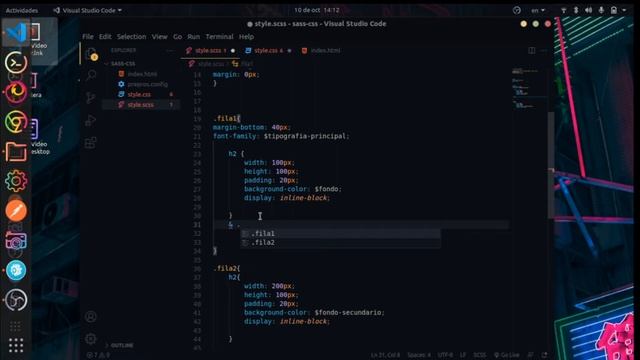Viewport: 640px width, 360px height.
Task: Click the Run menu
Action: 193,37
